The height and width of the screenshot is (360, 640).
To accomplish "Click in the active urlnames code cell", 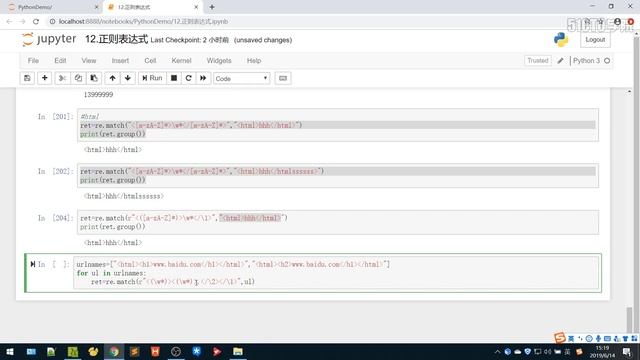I will pyautogui.click(x=337, y=273).
